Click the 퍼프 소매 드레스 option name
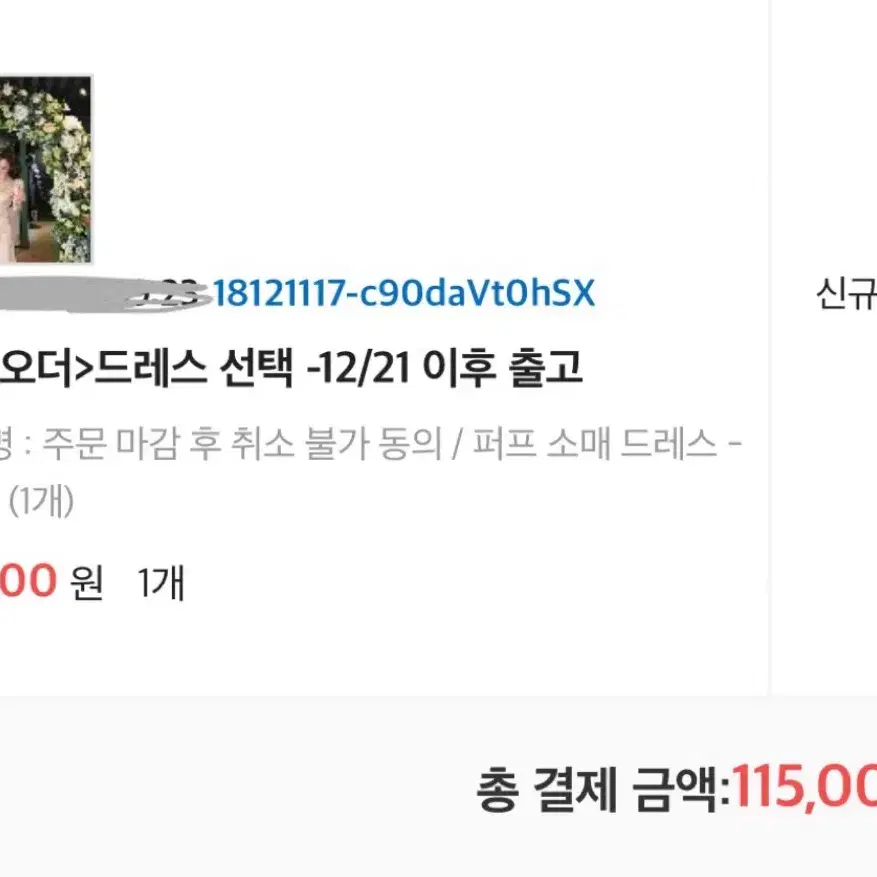The image size is (877, 877). (x=595, y=444)
